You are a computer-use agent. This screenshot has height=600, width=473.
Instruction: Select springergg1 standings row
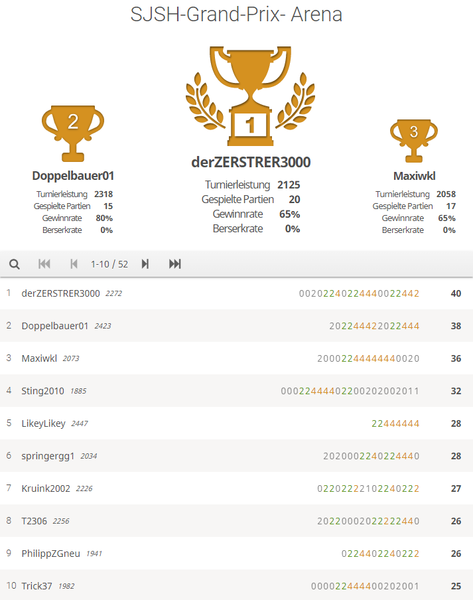coord(236,456)
